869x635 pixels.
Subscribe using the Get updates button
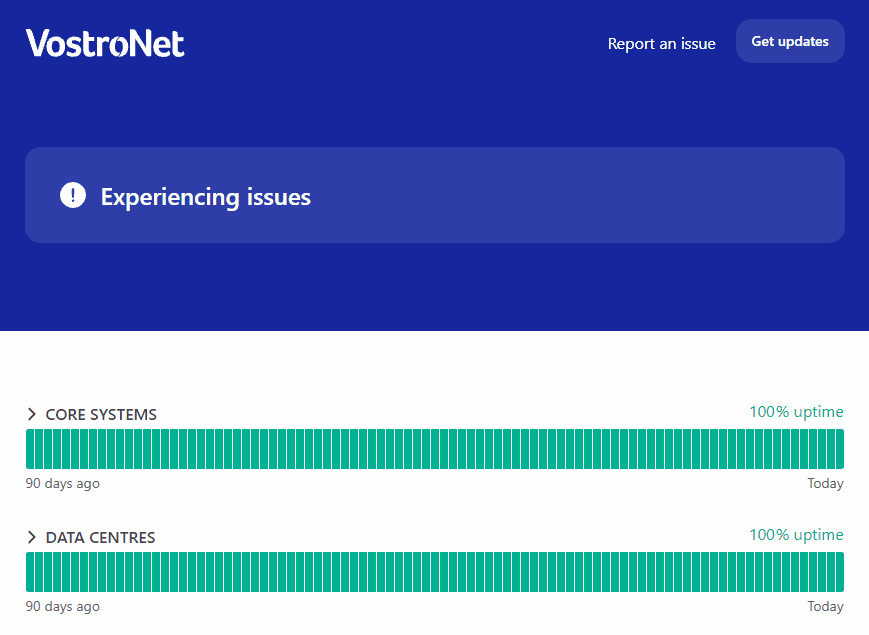790,41
